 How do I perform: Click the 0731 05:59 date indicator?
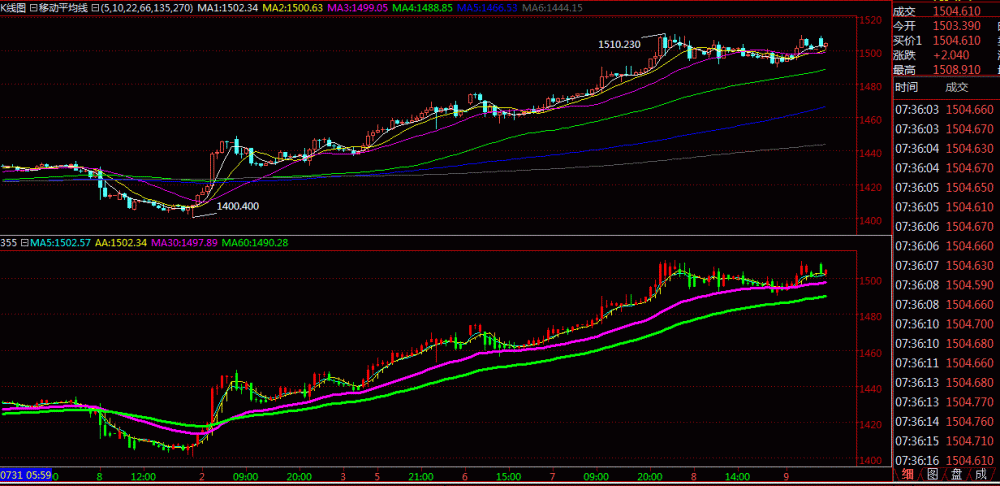tap(25, 474)
